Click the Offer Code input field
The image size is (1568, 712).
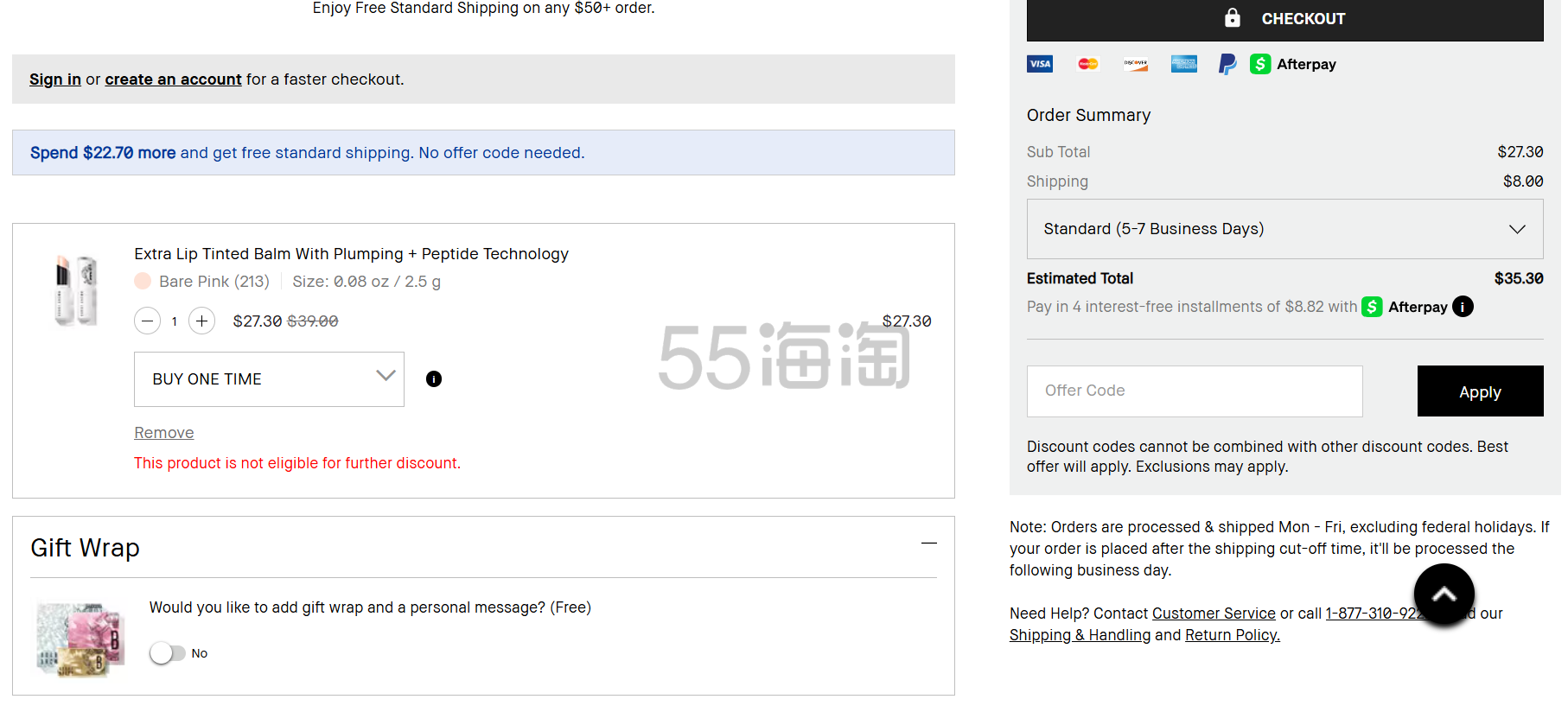tap(1194, 391)
